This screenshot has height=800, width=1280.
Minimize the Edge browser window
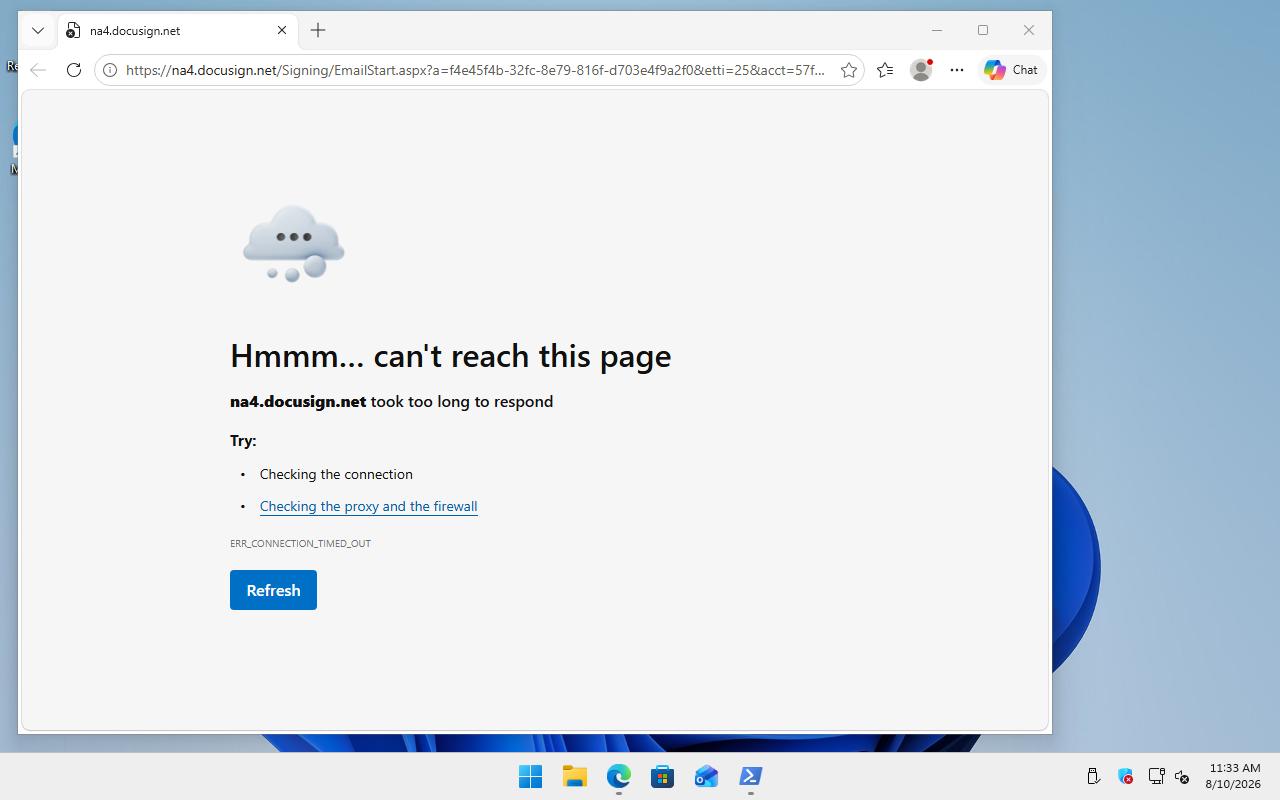click(937, 30)
